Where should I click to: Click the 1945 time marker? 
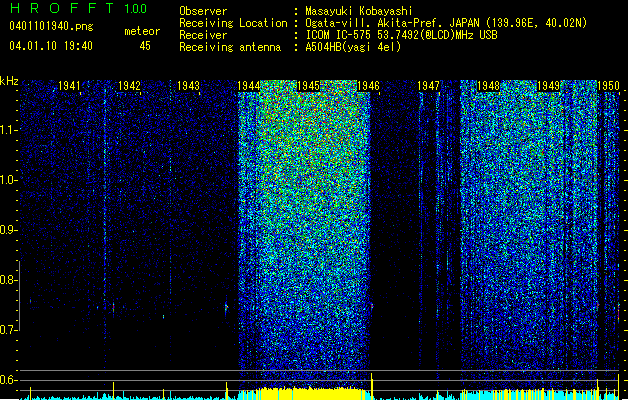pos(308,86)
